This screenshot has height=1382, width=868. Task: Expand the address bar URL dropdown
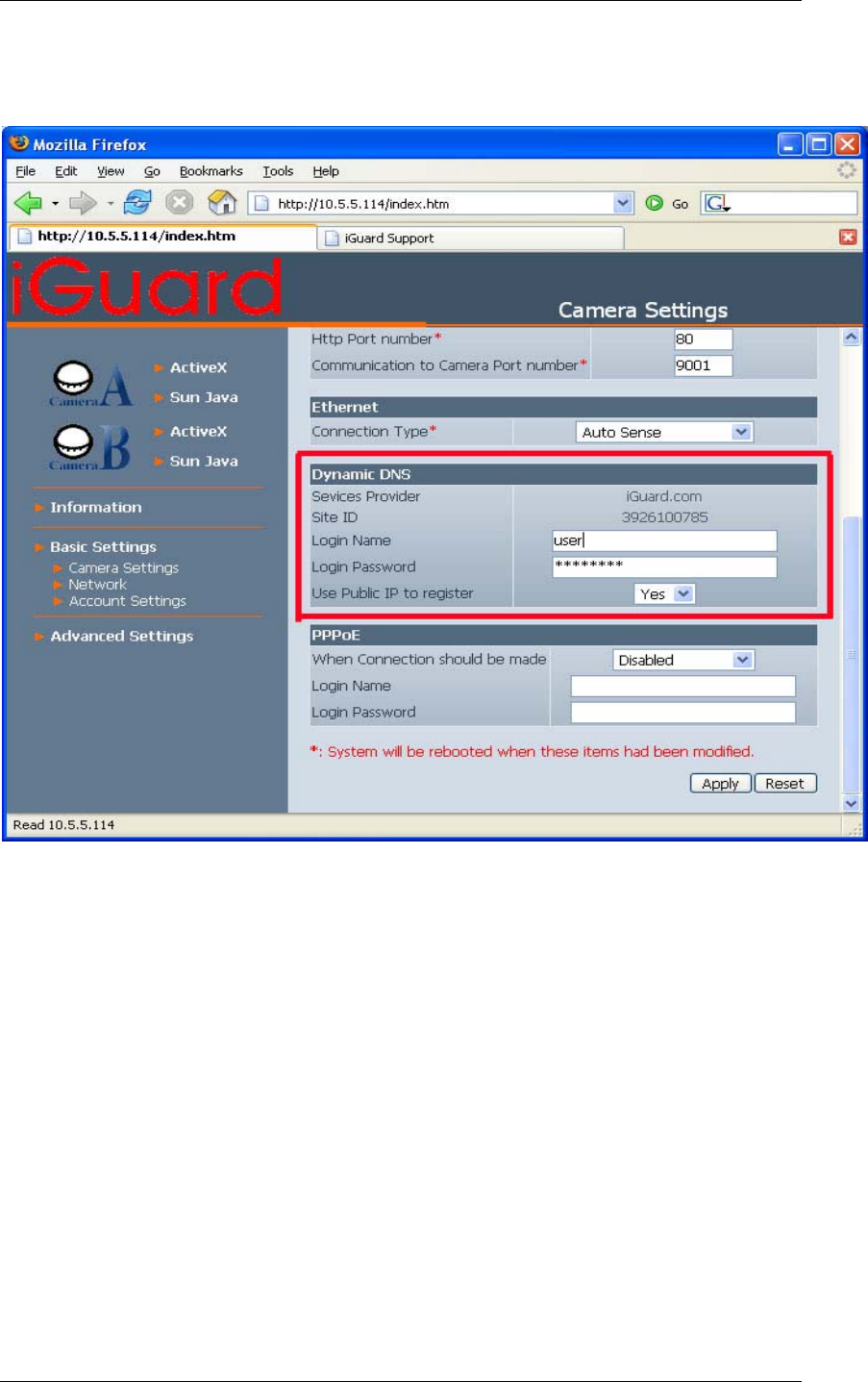click(x=624, y=203)
